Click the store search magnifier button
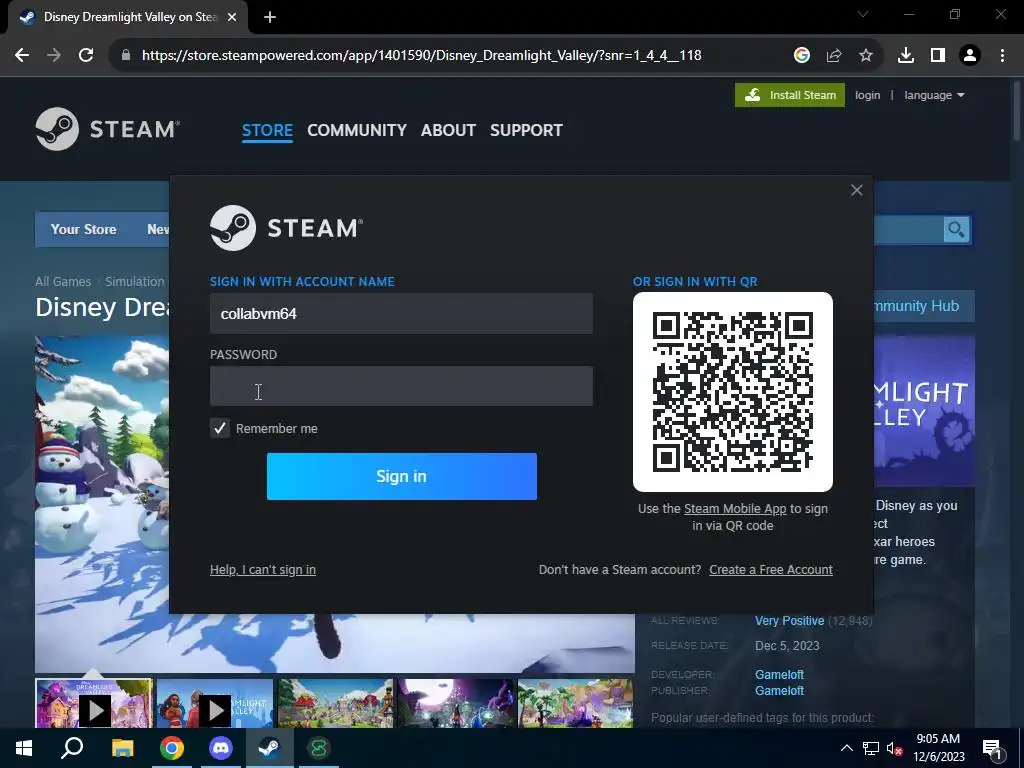The width and height of the screenshot is (1024, 768). 956,230
